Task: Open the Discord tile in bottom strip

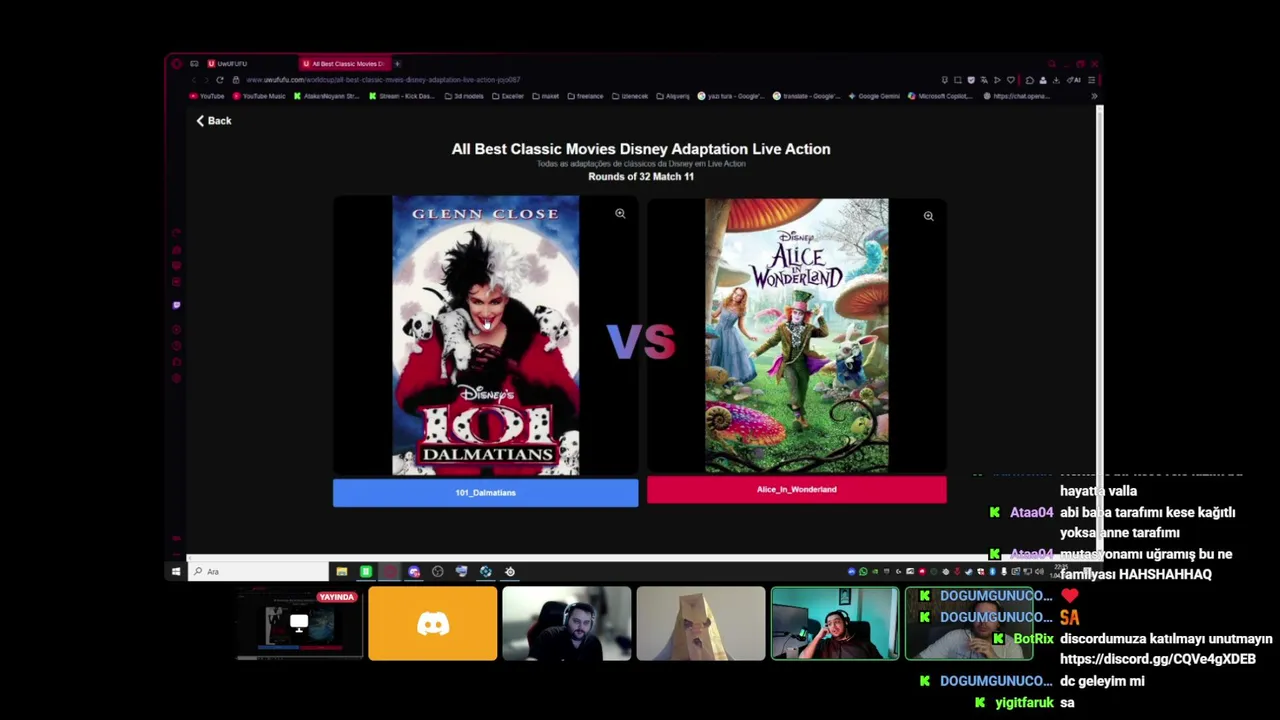Action: click(x=432, y=624)
